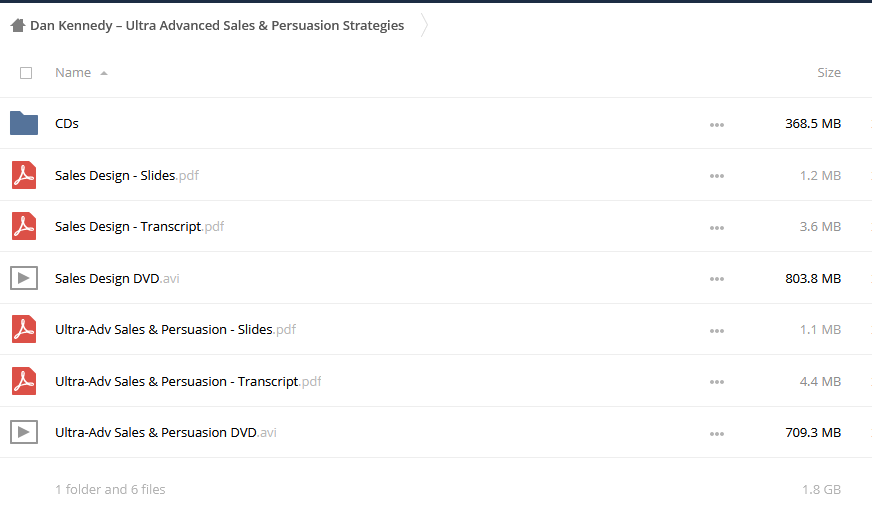Open Sales Design - Transcript.pdf file name
This screenshot has width=872, height=527.
tap(140, 226)
